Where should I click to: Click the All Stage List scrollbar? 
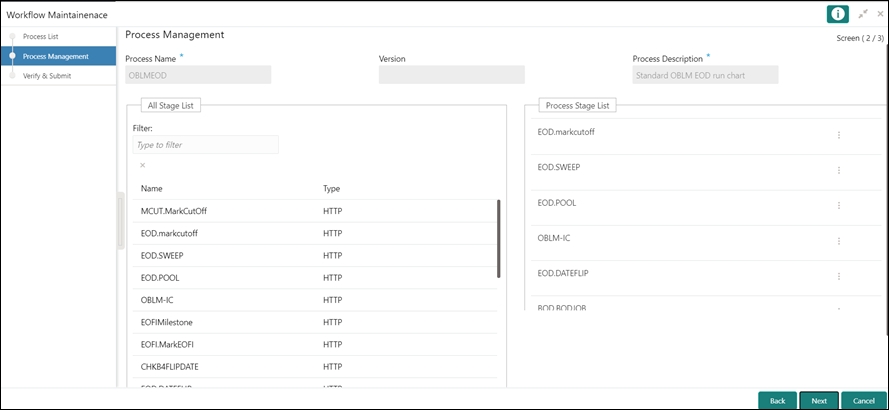[x=498, y=238]
